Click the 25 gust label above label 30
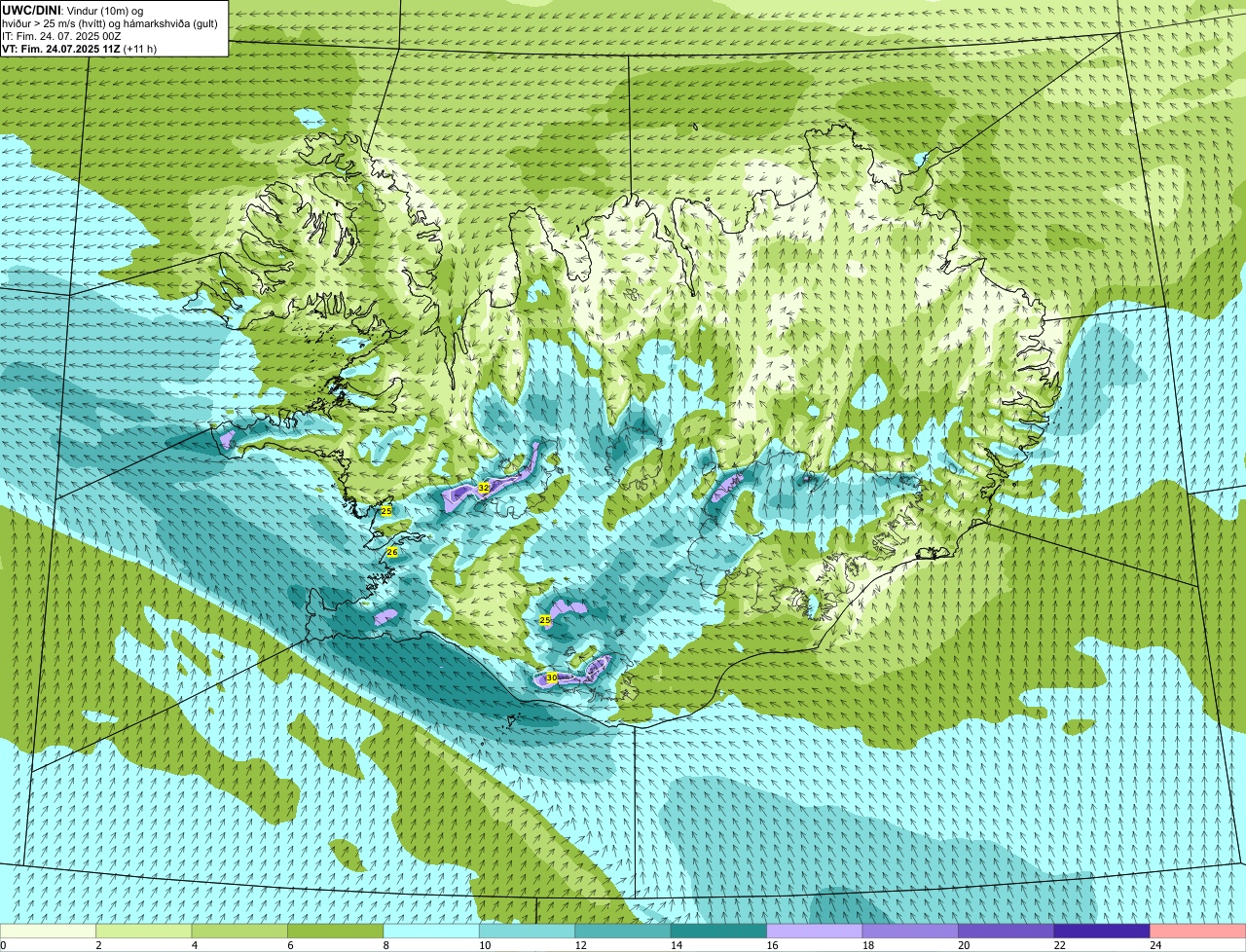1246x952 pixels. [544, 620]
